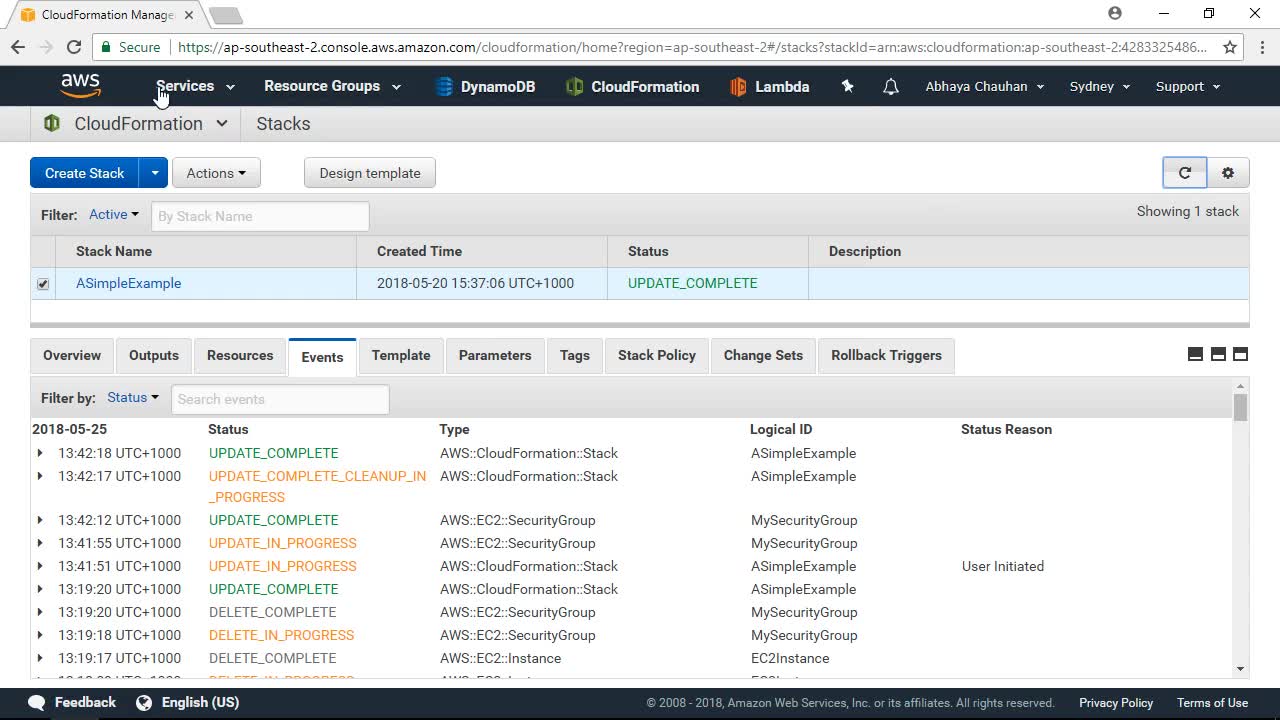Open the Actions dropdown
Screen dimensions: 1280x720
tap(216, 173)
